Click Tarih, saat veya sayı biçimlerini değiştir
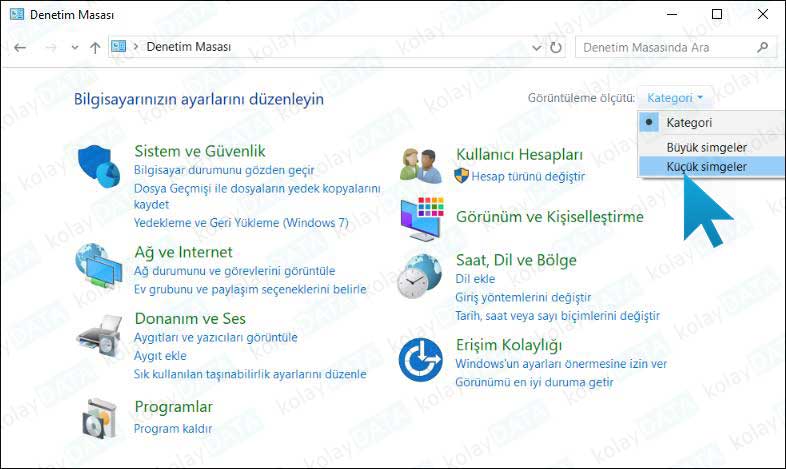This screenshot has height=469, width=786. tap(557, 316)
